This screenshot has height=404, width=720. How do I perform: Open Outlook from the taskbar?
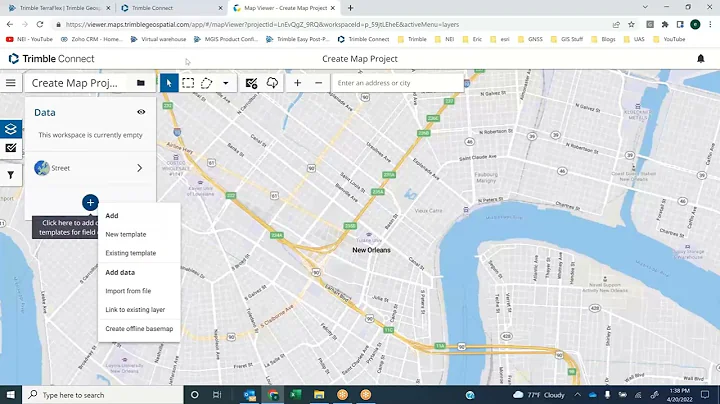pyautogui.click(x=250, y=395)
